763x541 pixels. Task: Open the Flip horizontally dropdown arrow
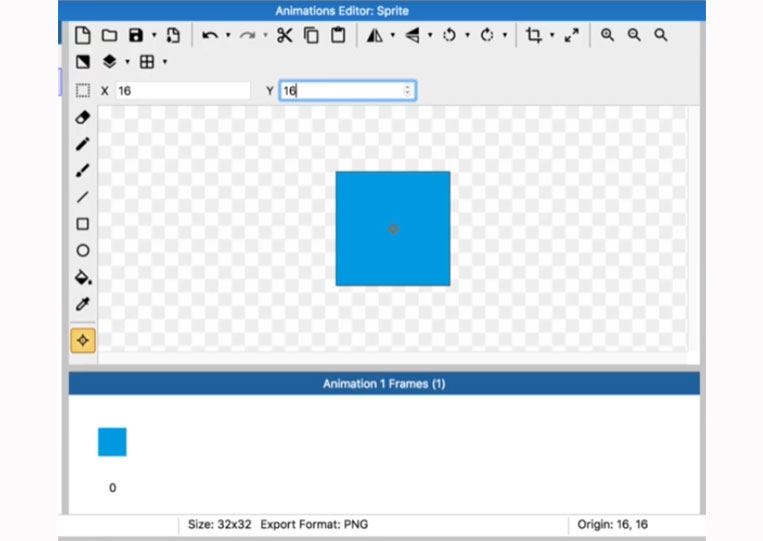click(393, 35)
